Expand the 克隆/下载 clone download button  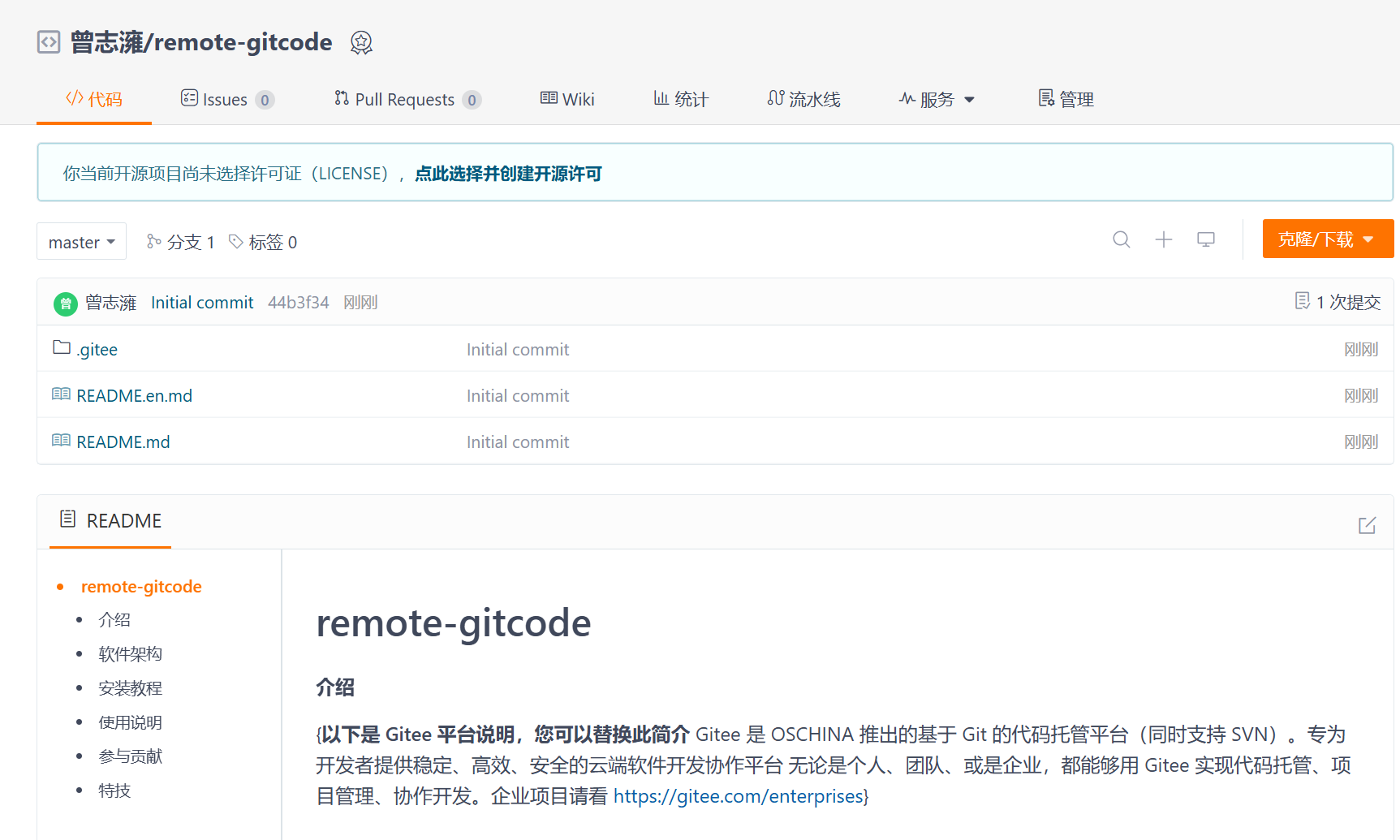click(x=1328, y=239)
